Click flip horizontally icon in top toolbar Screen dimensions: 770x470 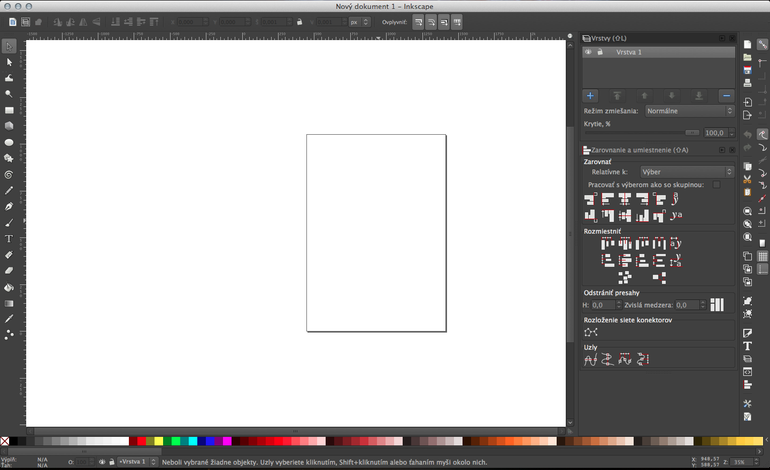pyautogui.click(x=83, y=22)
